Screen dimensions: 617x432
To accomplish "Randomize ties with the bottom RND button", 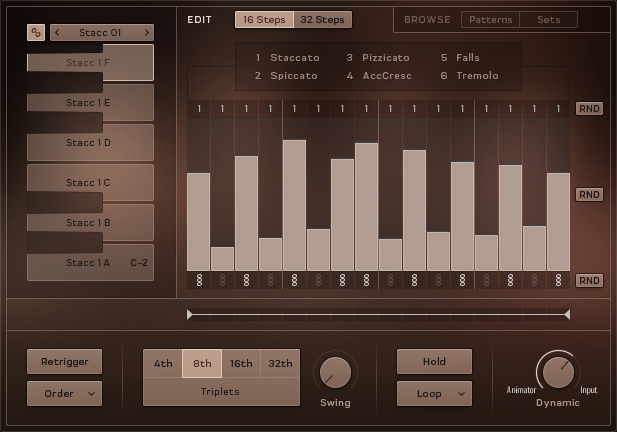I will coord(589,281).
